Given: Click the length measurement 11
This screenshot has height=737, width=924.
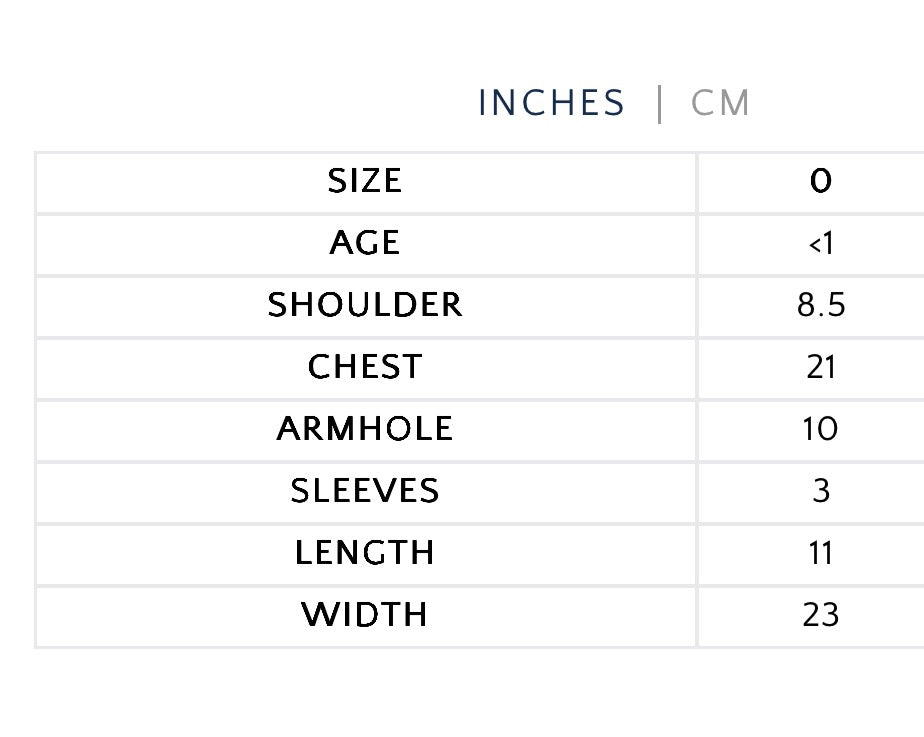Looking at the screenshot, I should (821, 553).
